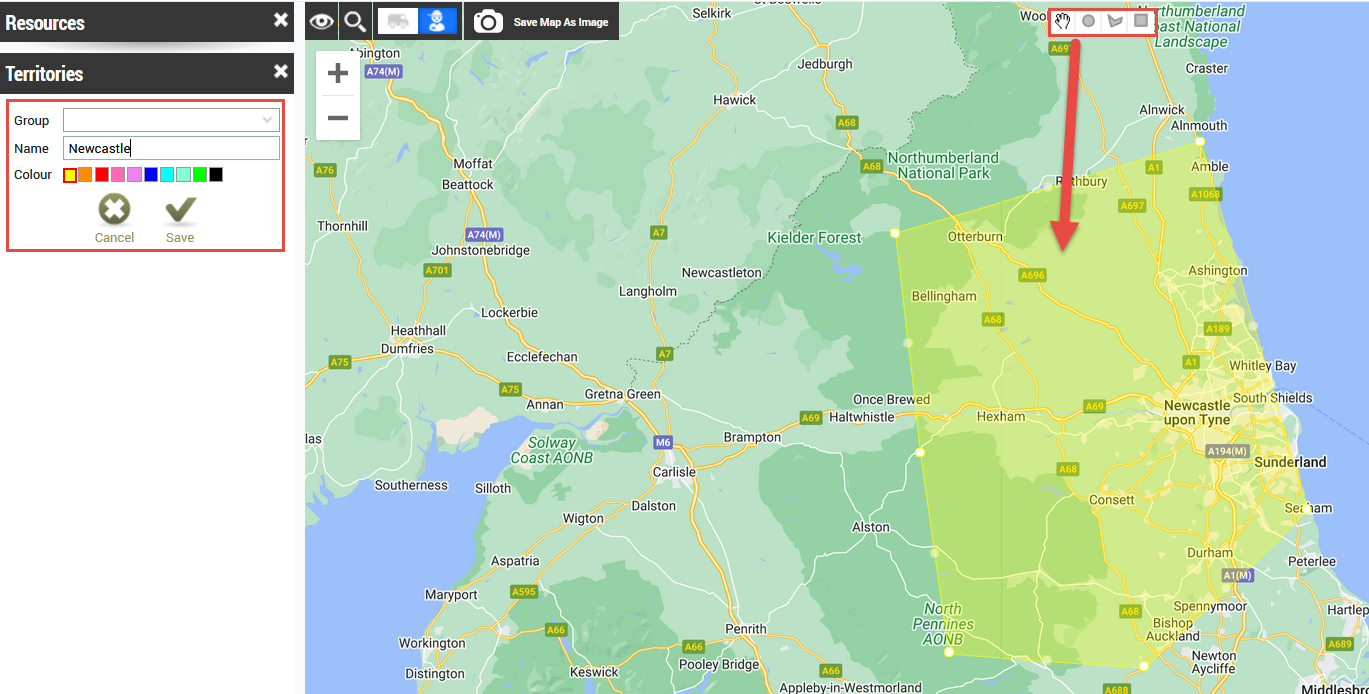Pick the polygon drawing tool
The image size is (1369, 694).
[1115, 21]
